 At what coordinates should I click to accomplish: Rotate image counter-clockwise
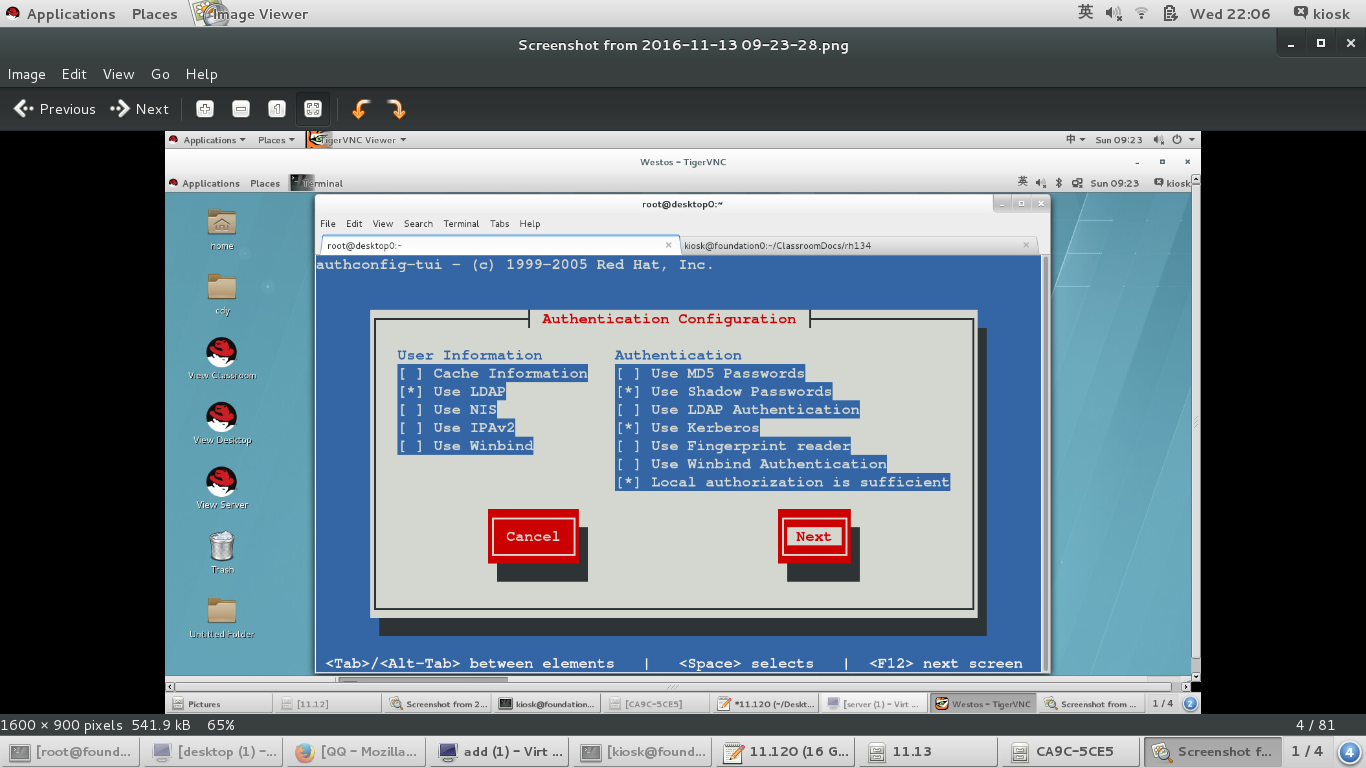pos(361,109)
